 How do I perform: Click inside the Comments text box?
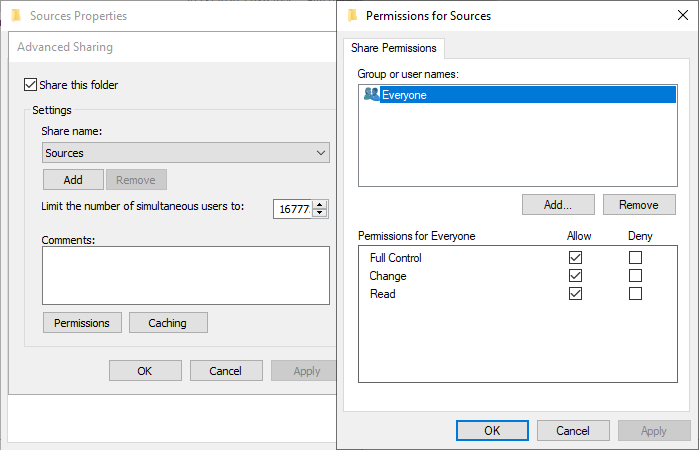click(186, 276)
